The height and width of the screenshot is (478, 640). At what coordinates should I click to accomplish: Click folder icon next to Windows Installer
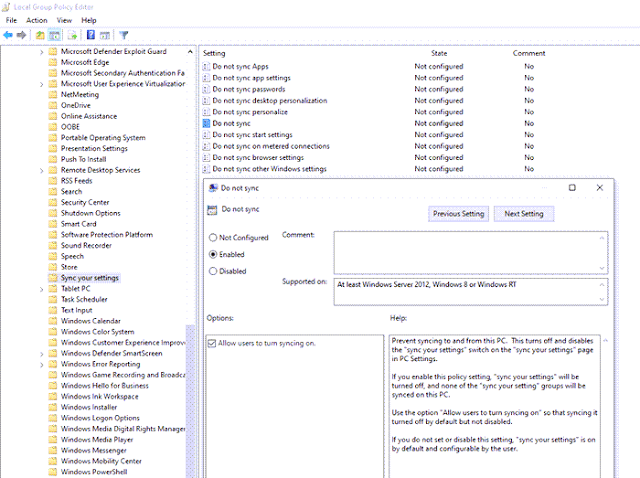53,407
